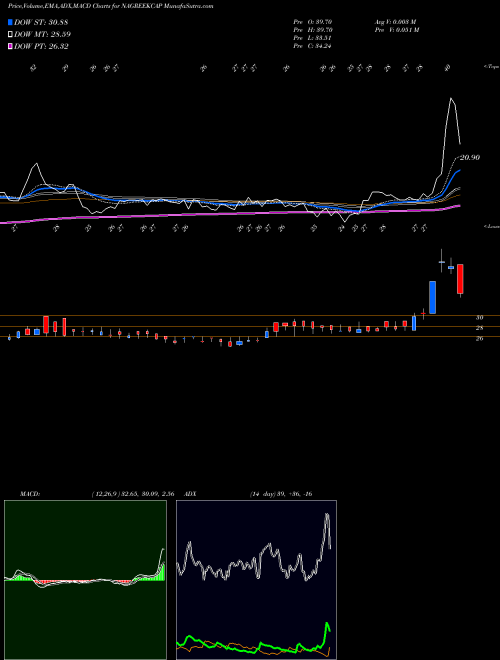Click the blue DOW ST legend swatch
The width and height of the screenshot is (500, 660).
coord(11,22)
